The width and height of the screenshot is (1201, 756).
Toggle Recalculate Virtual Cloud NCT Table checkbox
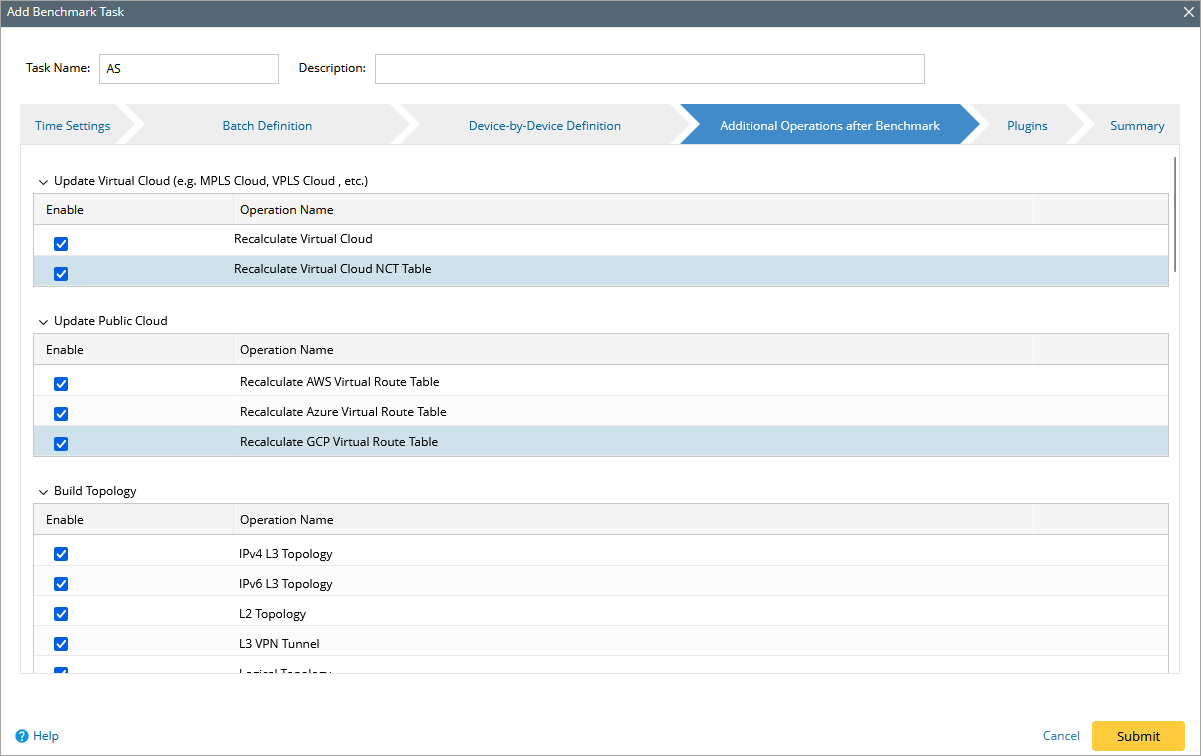tap(61, 274)
